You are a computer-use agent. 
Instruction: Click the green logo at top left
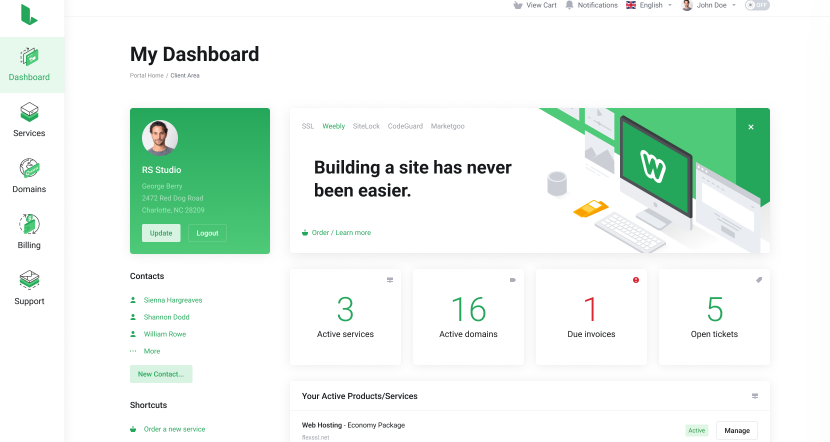pos(29,15)
